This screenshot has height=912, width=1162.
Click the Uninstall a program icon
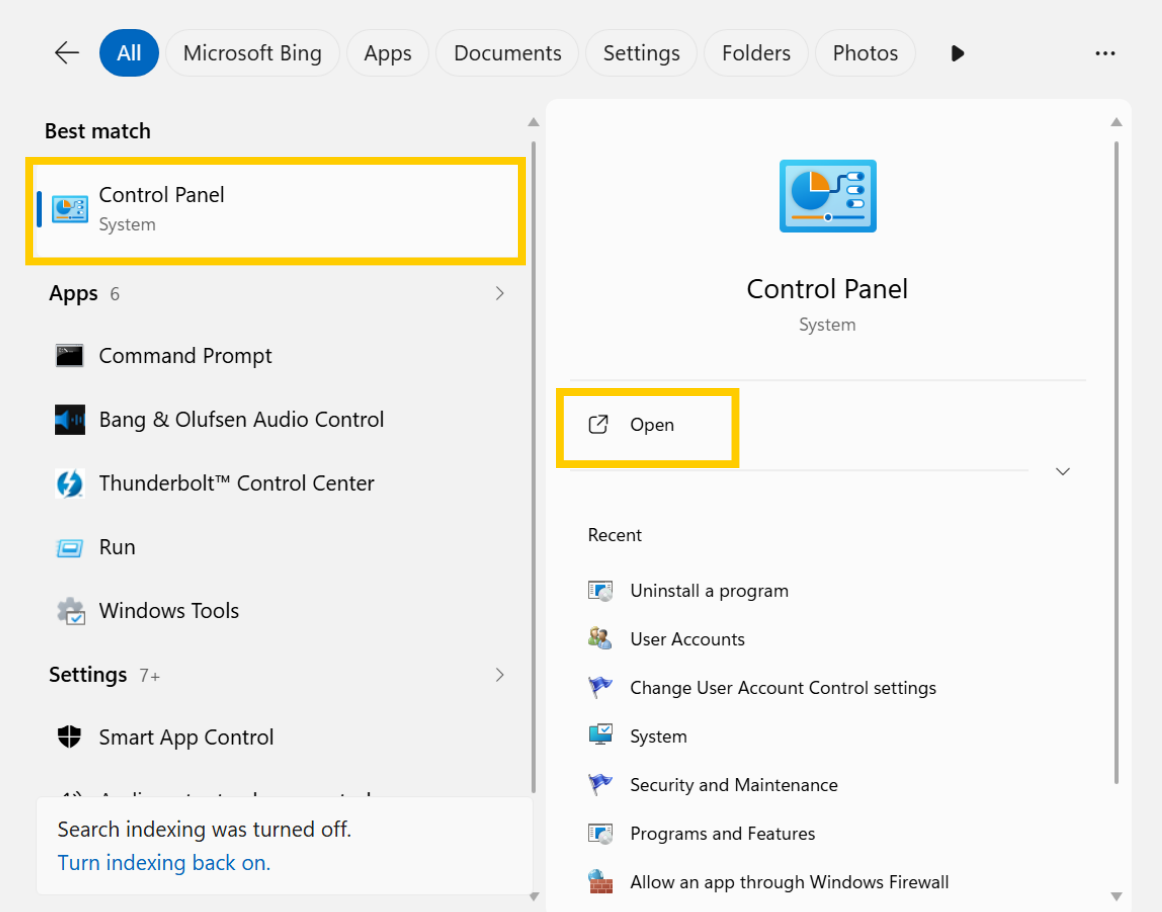[x=600, y=590]
